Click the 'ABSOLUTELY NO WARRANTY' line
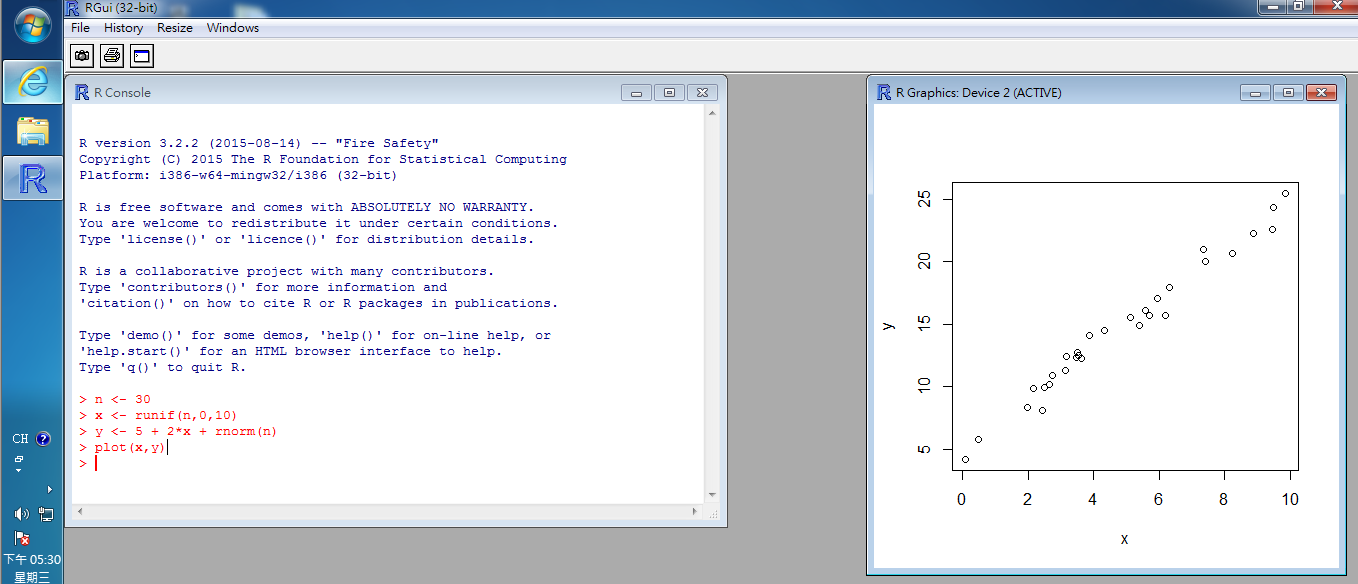This screenshot has height=584, width=1358. pos(307,207)
